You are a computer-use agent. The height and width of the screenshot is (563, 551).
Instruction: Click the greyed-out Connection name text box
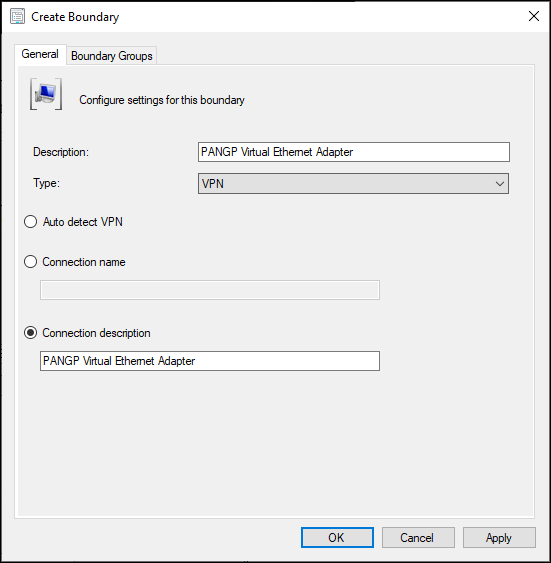pyautogui.click(x=210, y=290)
